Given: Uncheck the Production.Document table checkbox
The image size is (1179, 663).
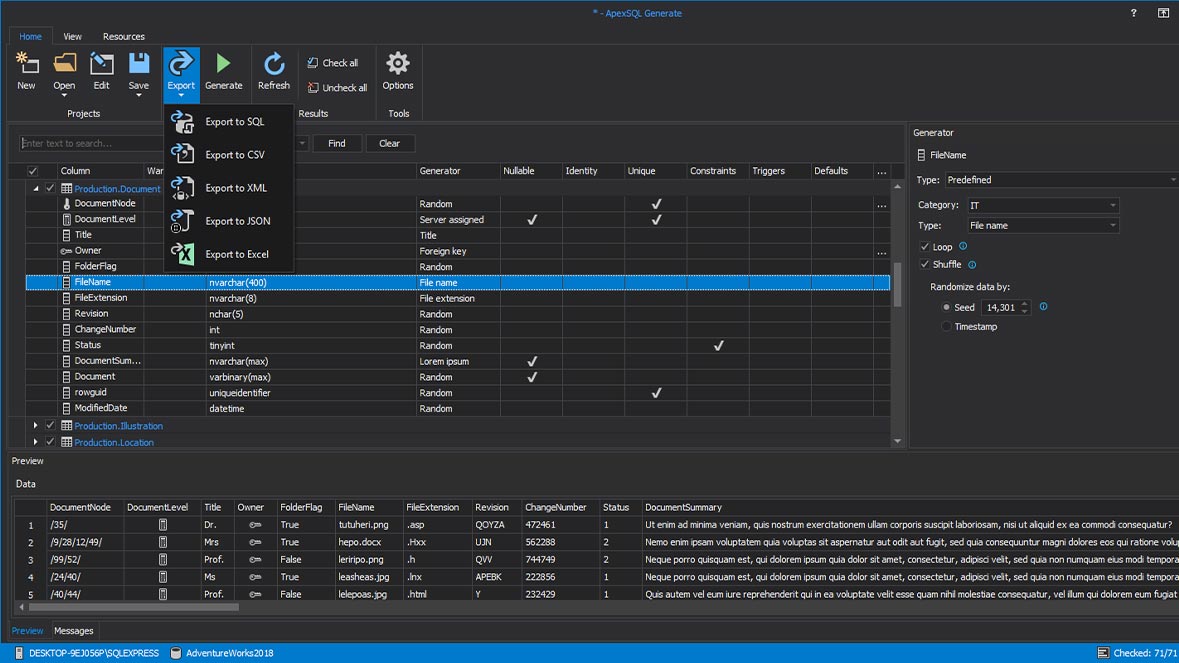Looking at the screenshot, I should [50, 188].
